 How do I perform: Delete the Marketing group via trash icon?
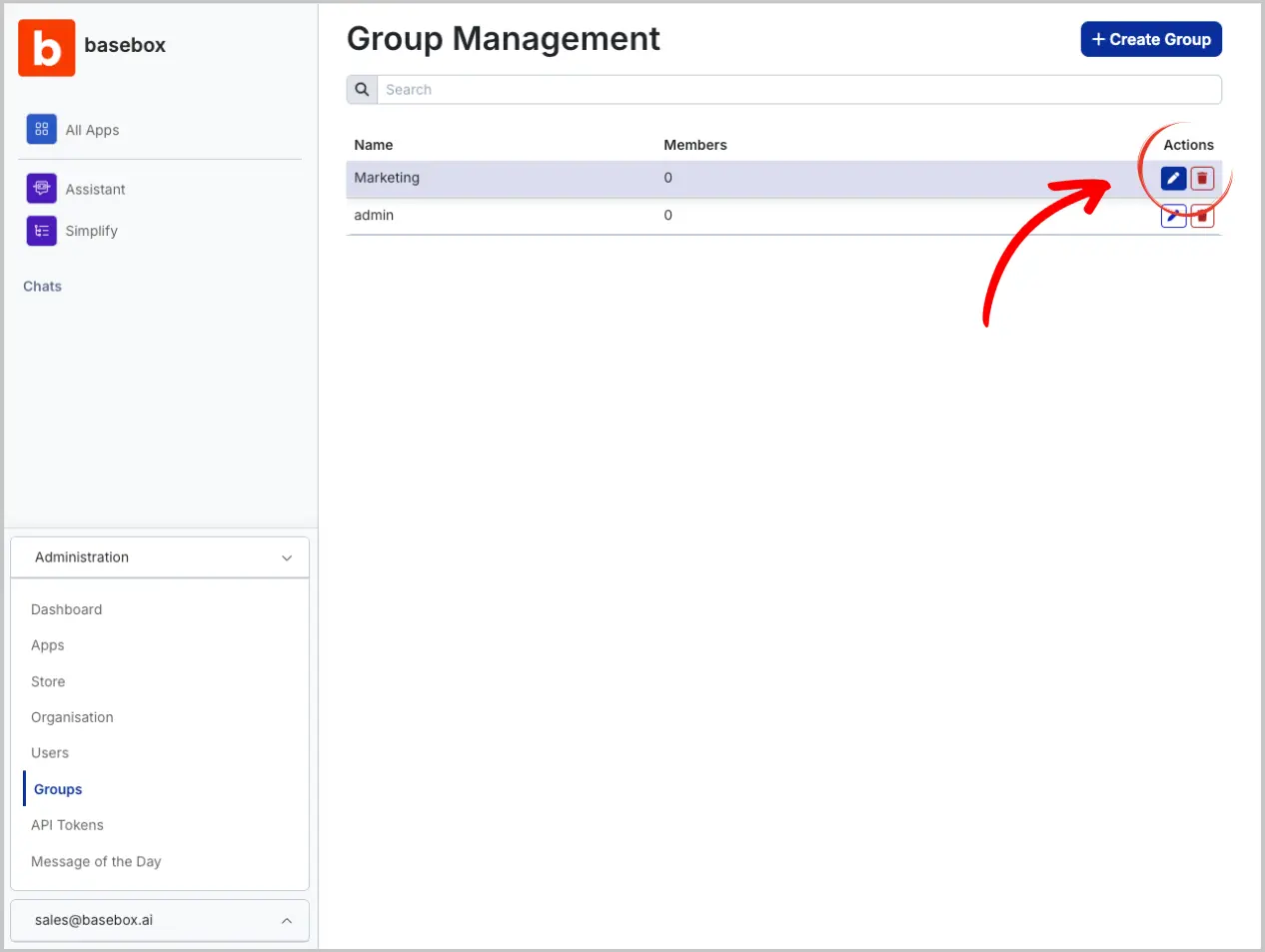(x=1202, y=179)
